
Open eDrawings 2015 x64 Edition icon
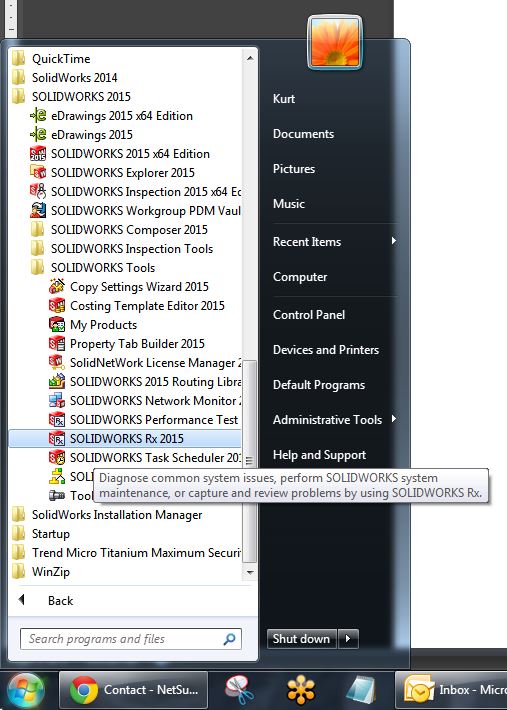pyautogui.click(x=38, y=116)
